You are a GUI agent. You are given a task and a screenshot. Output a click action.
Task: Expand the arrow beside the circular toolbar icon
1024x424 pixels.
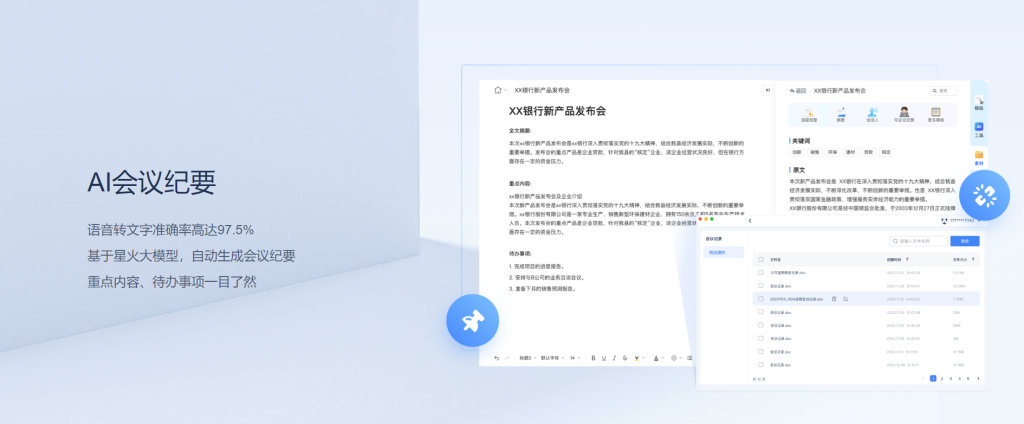click(681, 358)
